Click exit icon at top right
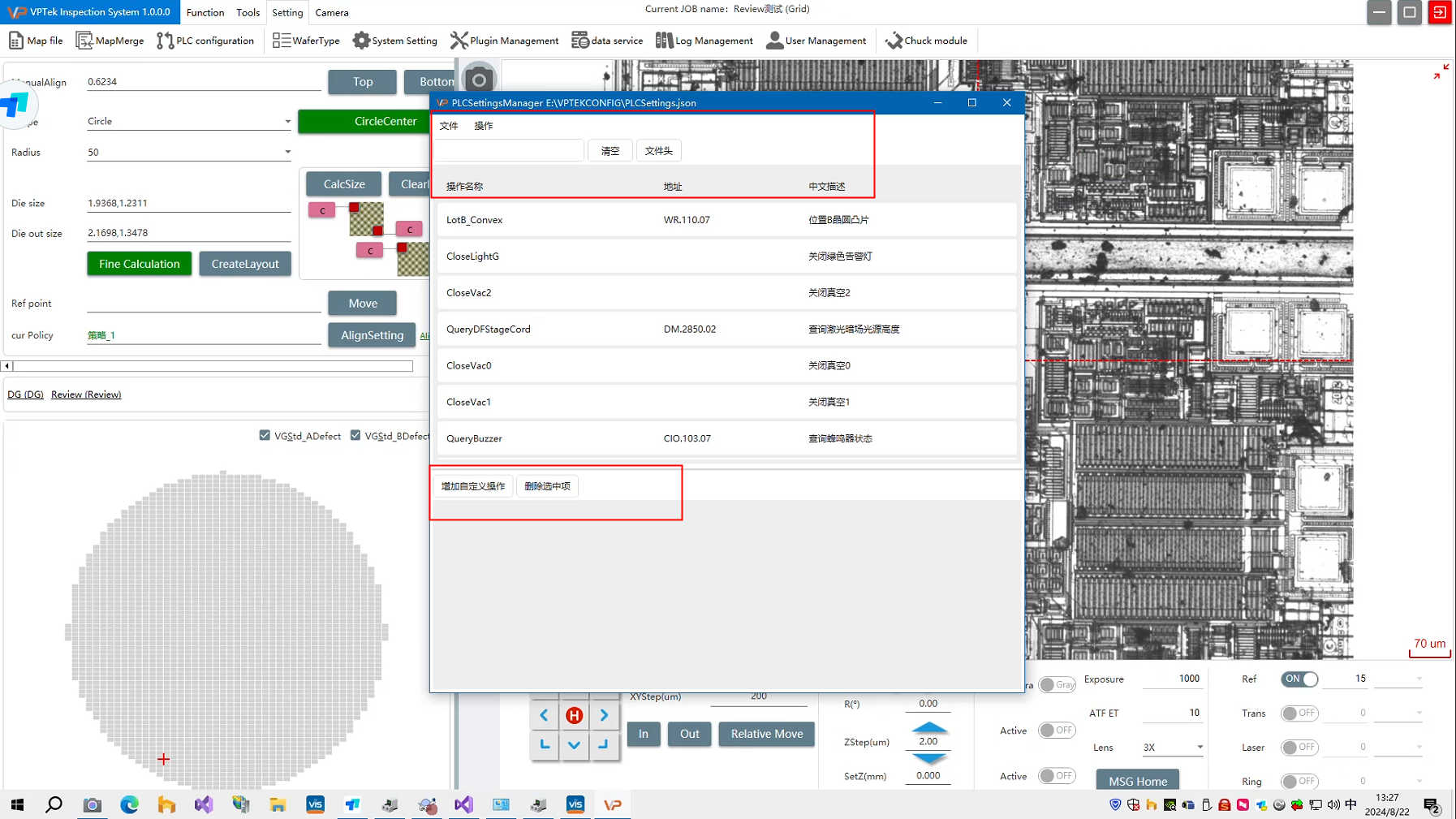 coord(1440,12)
